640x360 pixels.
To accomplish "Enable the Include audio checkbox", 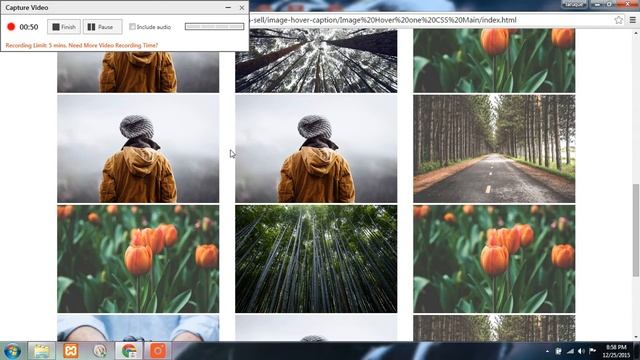I will [x=132, y=27].
